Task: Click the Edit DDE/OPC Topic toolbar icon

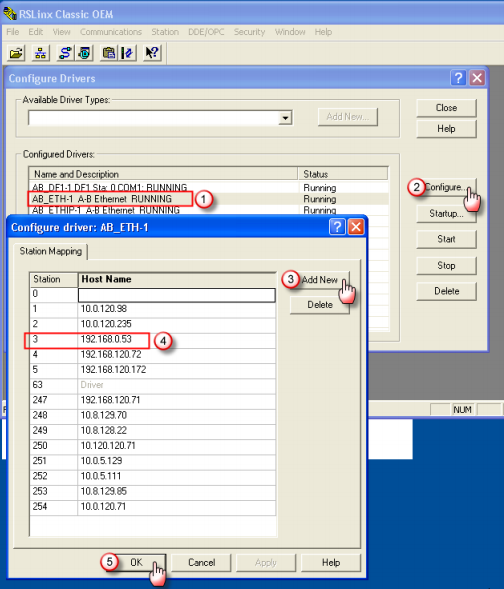Action: [128, 53]
